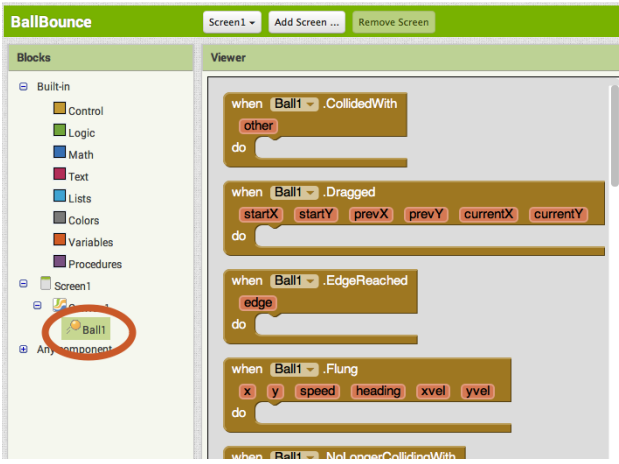The height and width of the screenshot is (464, 619).
Task: Open the Screen1 dropdown in toolbar
Action: click(232, 21)
